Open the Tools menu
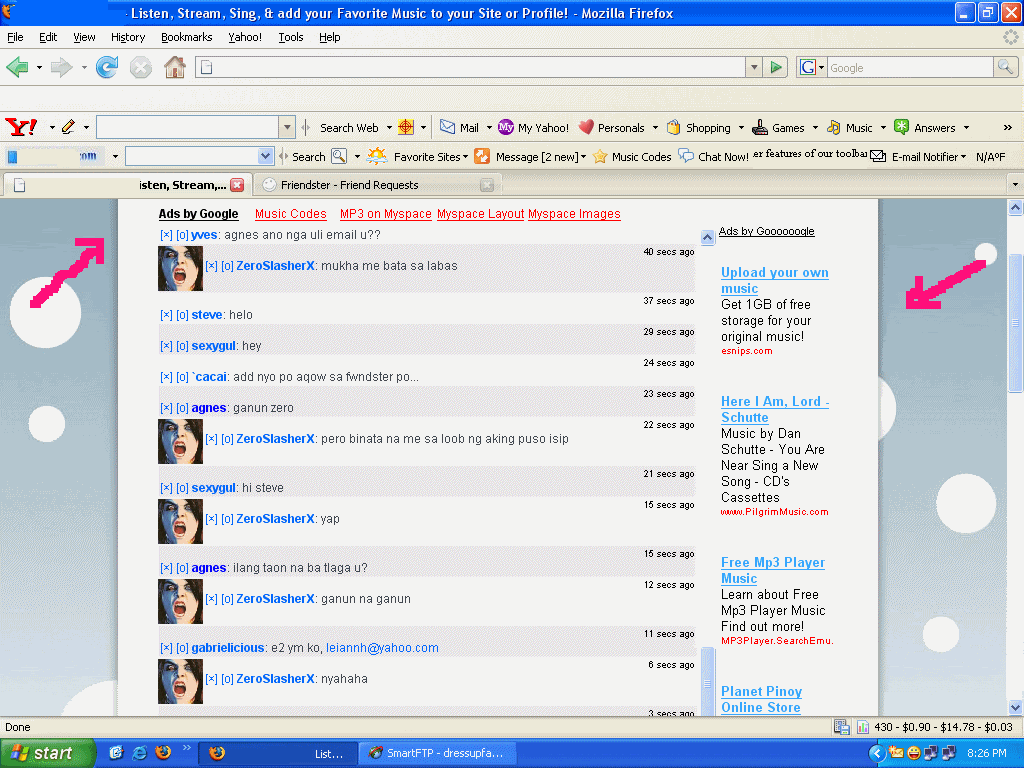 click(x=291, y=37)
